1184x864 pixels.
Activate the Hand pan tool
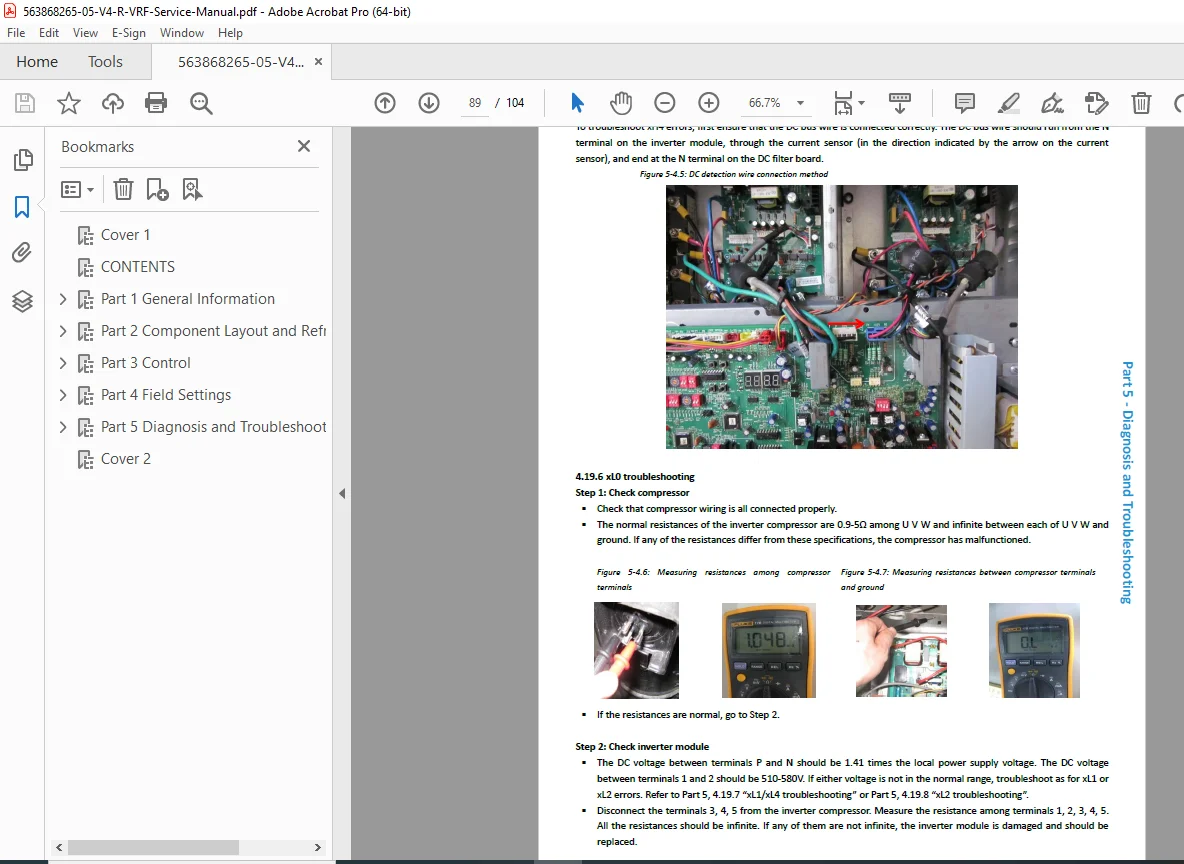coord(621,103)
